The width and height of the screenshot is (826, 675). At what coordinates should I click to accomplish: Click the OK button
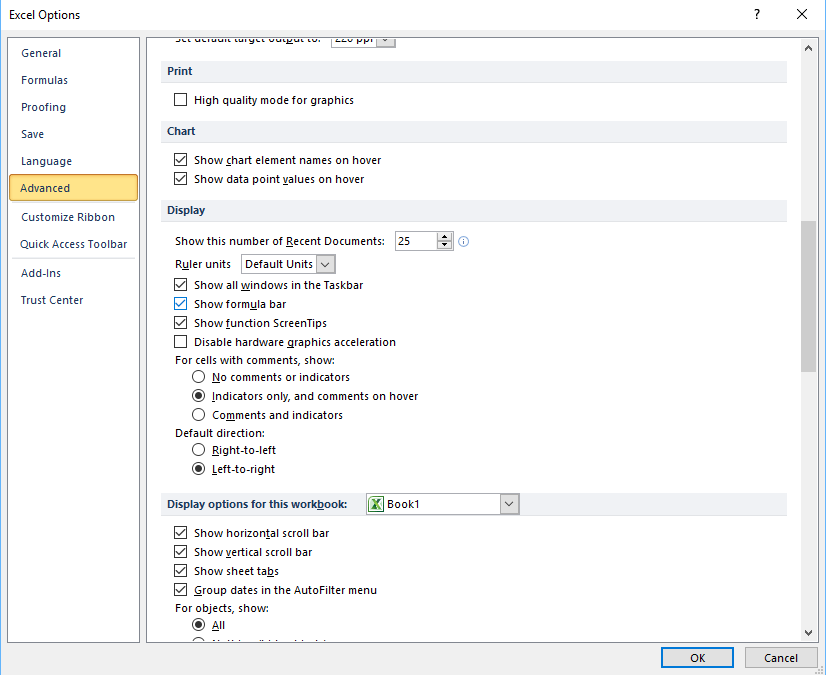pyautogui.click(x=697, y=657)
